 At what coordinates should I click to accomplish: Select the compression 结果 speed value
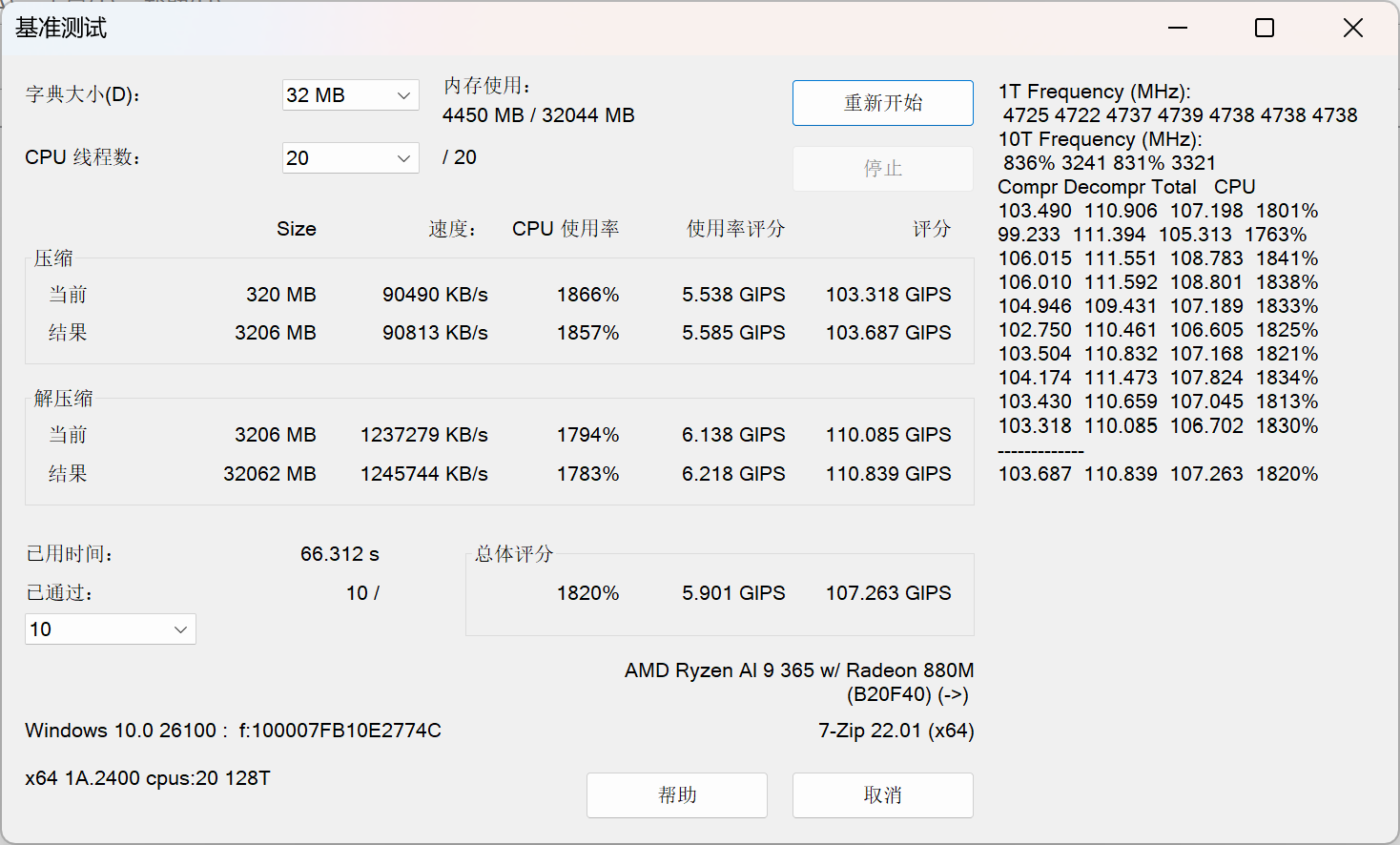pyautogui.click(x=435, y=332)
